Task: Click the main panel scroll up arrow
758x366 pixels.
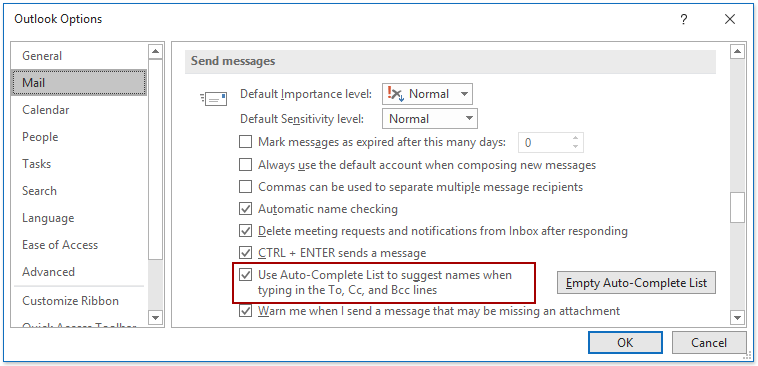Action: pyautogui.click(x=737, y=52)
